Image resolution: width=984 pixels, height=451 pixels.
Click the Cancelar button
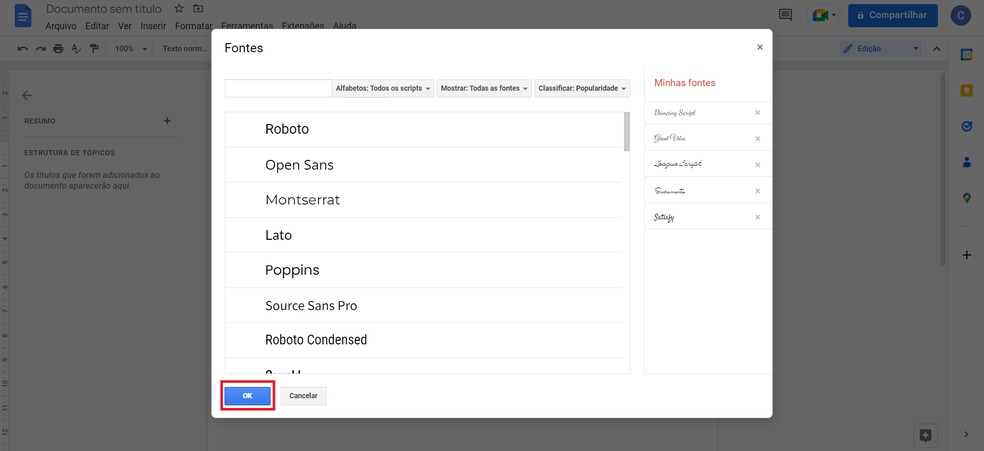[x=303, y=396]
